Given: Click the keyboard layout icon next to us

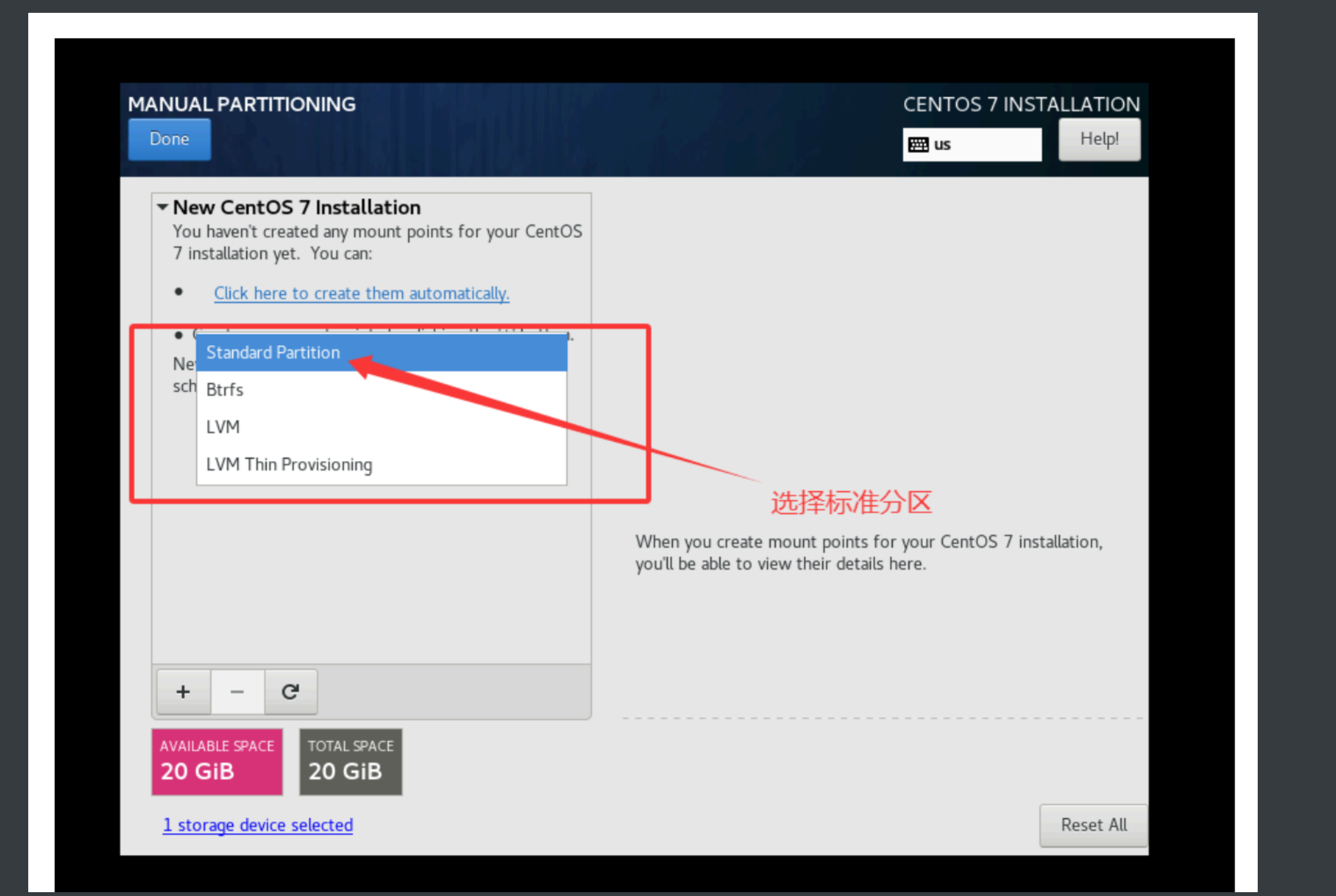Looking at the screenshot, I should point(918,144).
